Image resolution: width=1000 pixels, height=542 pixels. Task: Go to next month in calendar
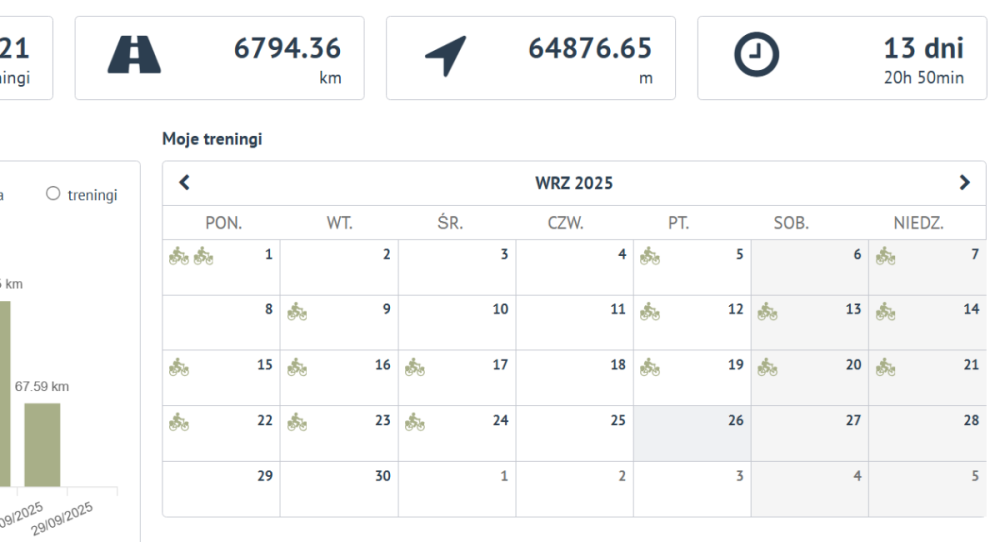[964, 183]
